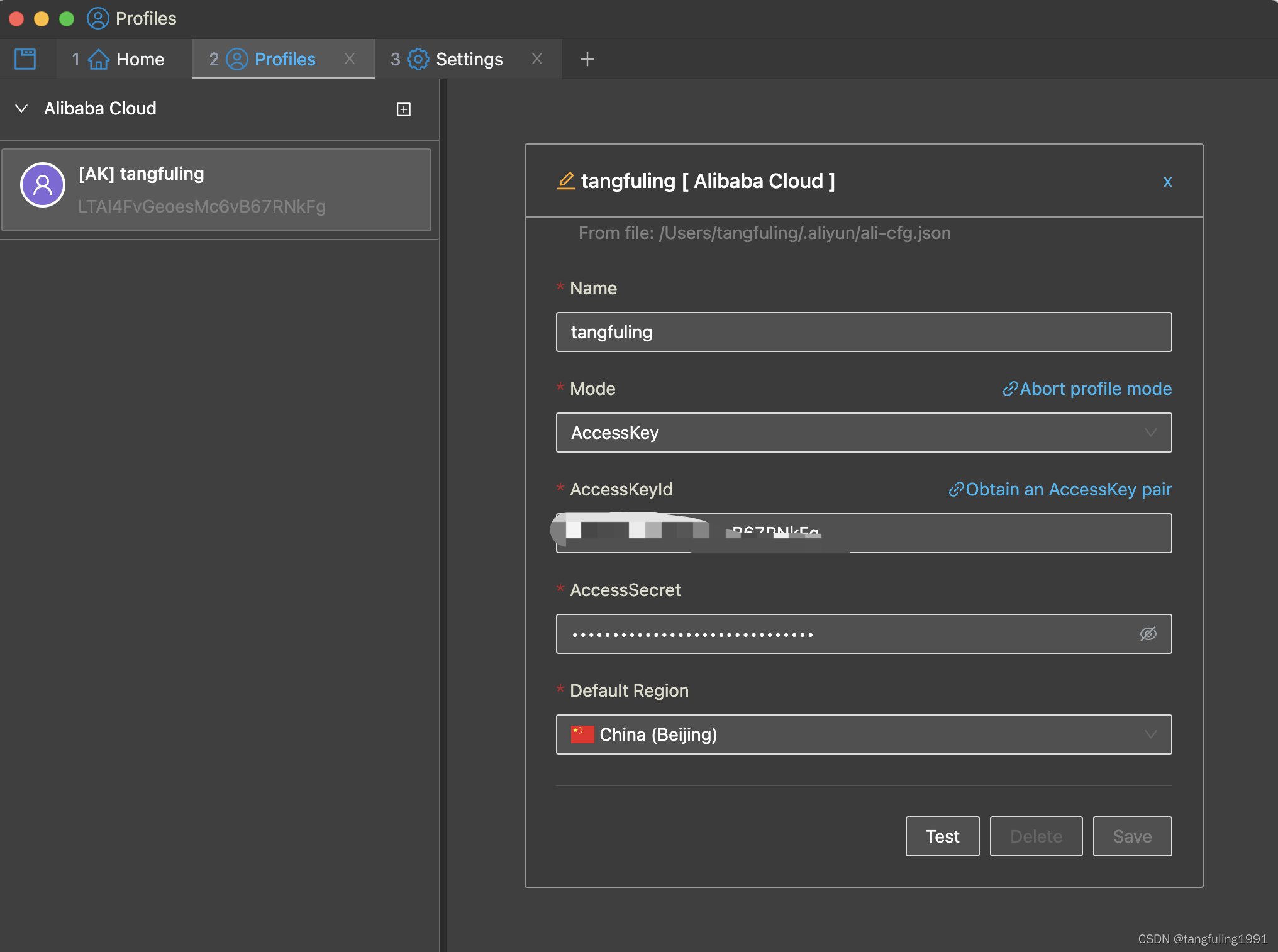Collapse the Alibaba Cloud group
This screenshot has height=952, width=1278.
pos(21,109)
